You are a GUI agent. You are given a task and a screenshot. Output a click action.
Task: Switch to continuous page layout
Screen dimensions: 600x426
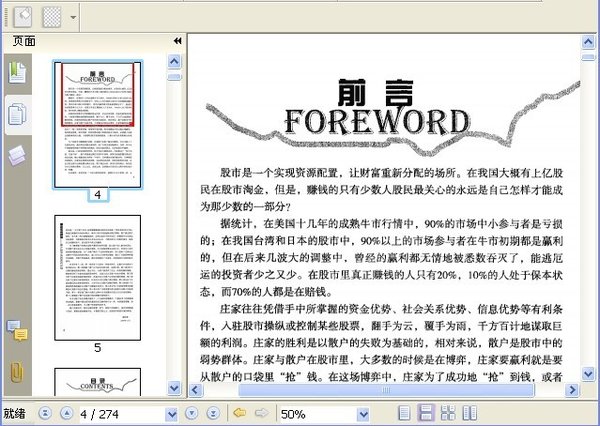[426, 413]
